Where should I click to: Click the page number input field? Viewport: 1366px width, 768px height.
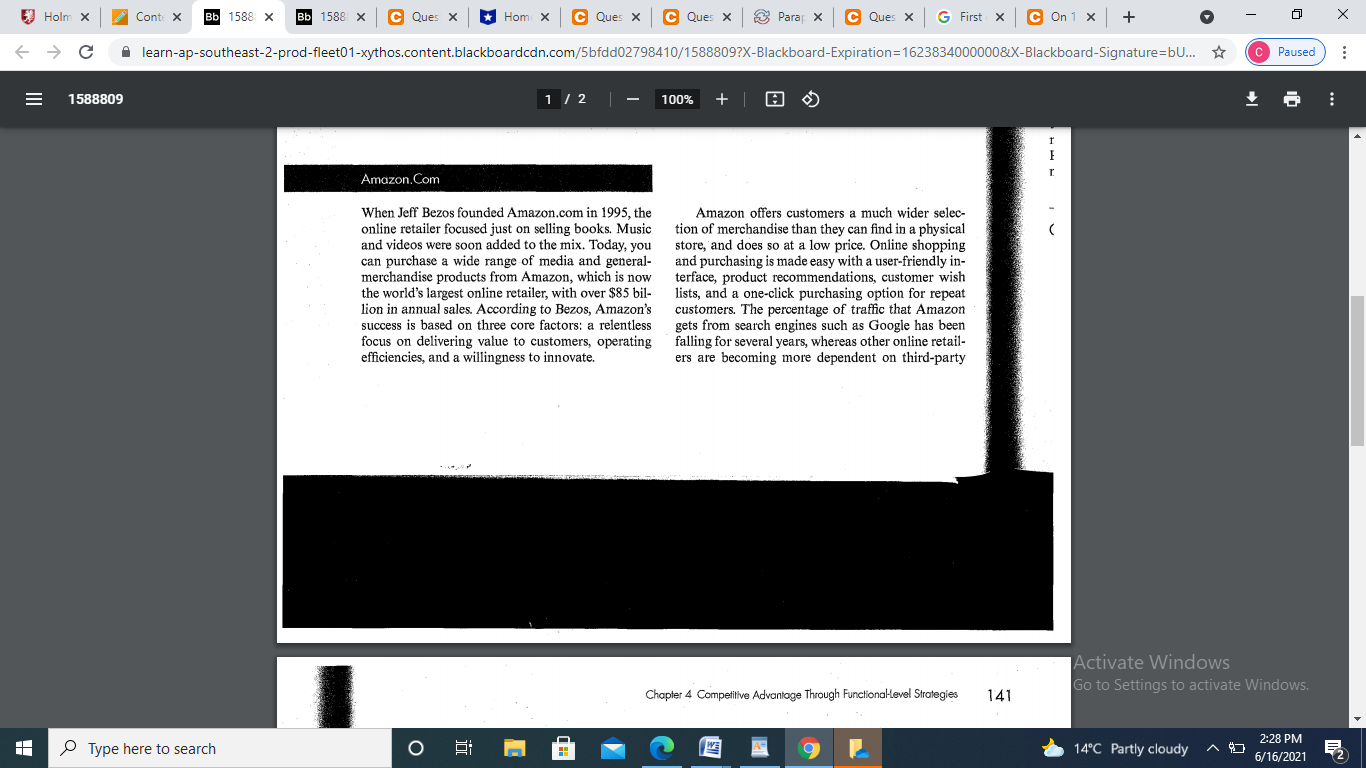tap(548, 99)
